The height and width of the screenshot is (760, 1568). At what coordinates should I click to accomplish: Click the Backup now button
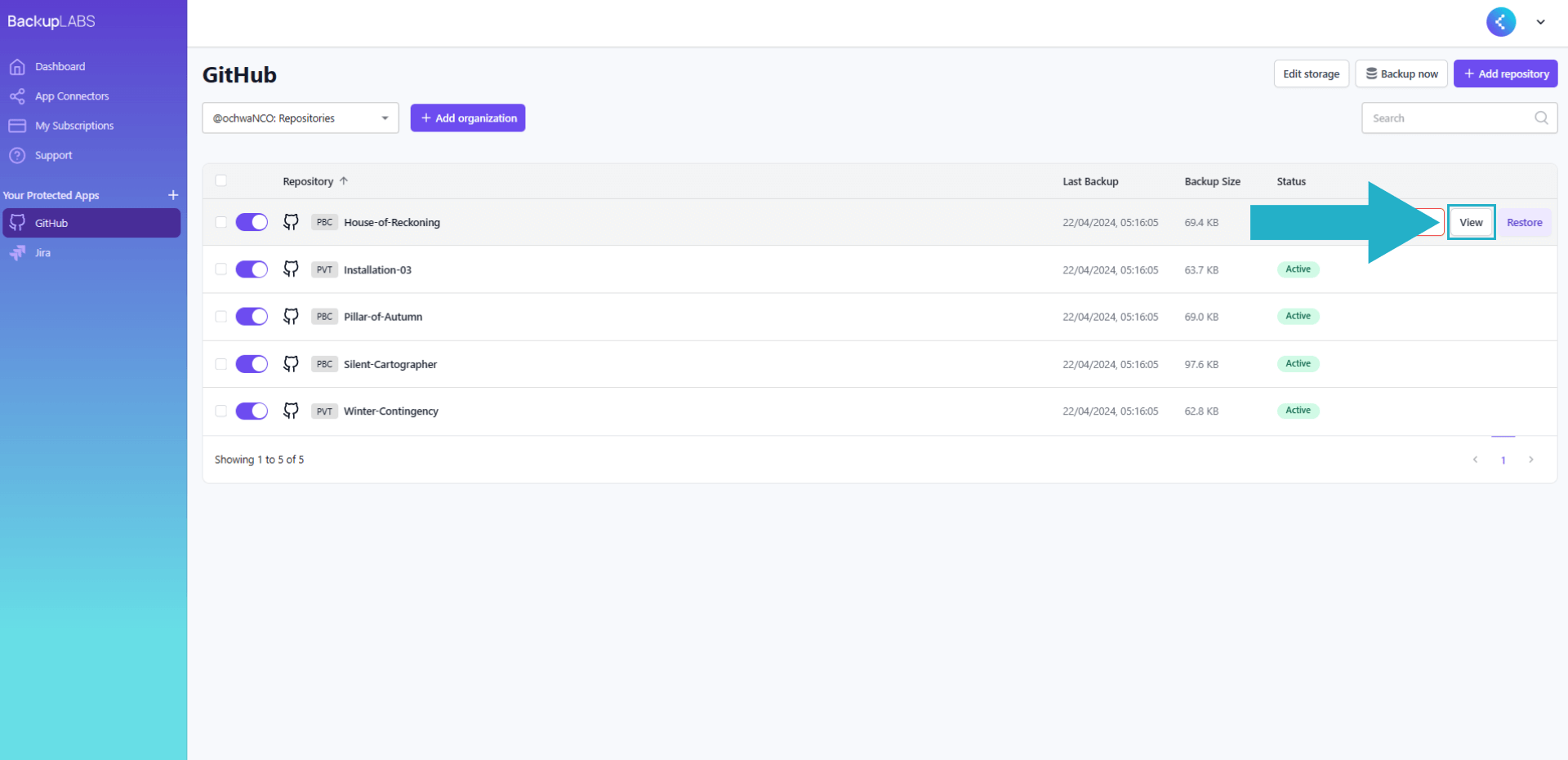1401,73
